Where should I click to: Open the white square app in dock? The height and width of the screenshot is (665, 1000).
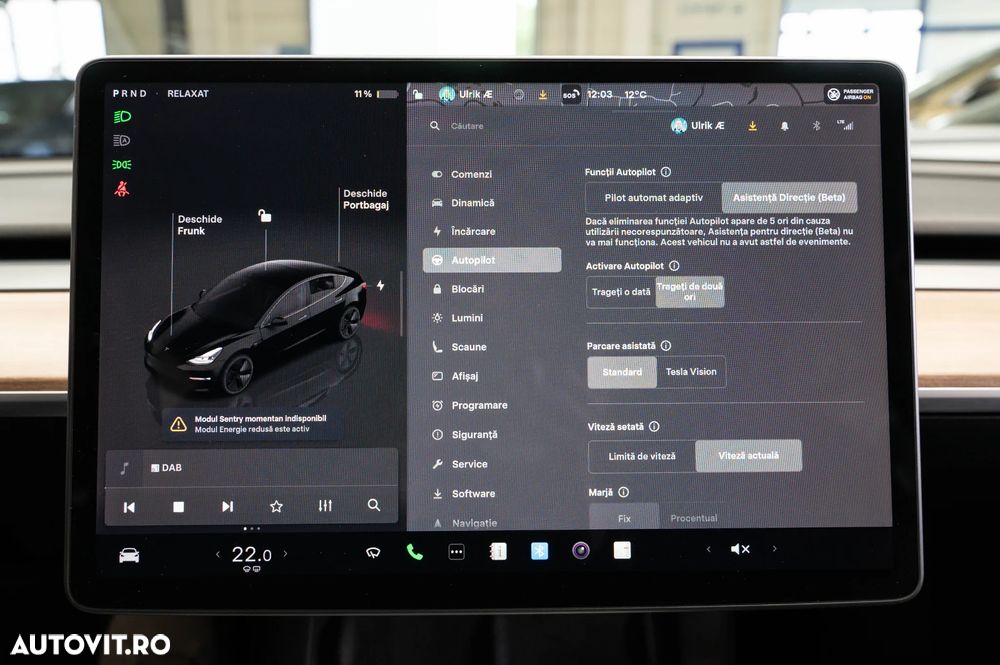(622, 550)
